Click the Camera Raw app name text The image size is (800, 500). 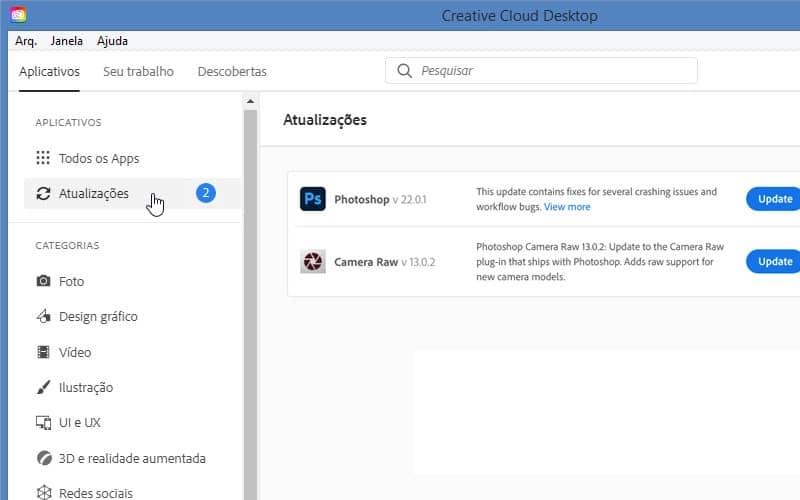point(366,262)
